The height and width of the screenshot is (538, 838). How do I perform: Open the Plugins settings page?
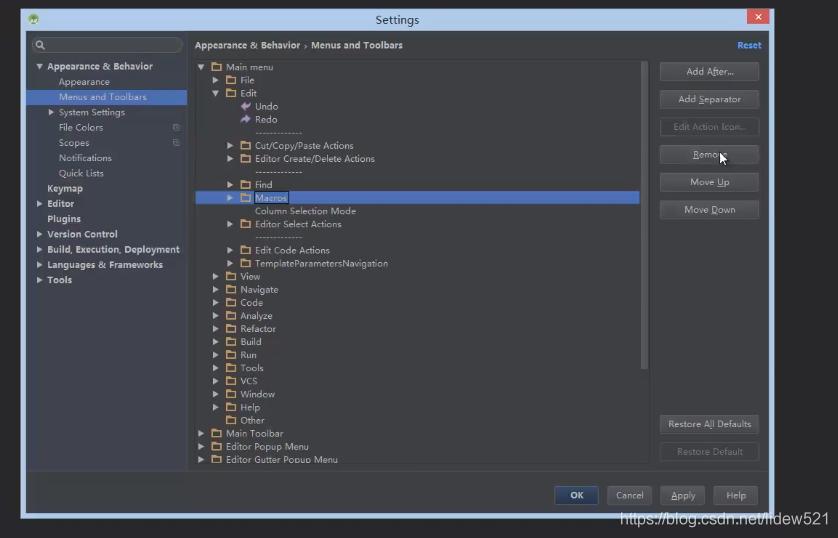(64, 219)
